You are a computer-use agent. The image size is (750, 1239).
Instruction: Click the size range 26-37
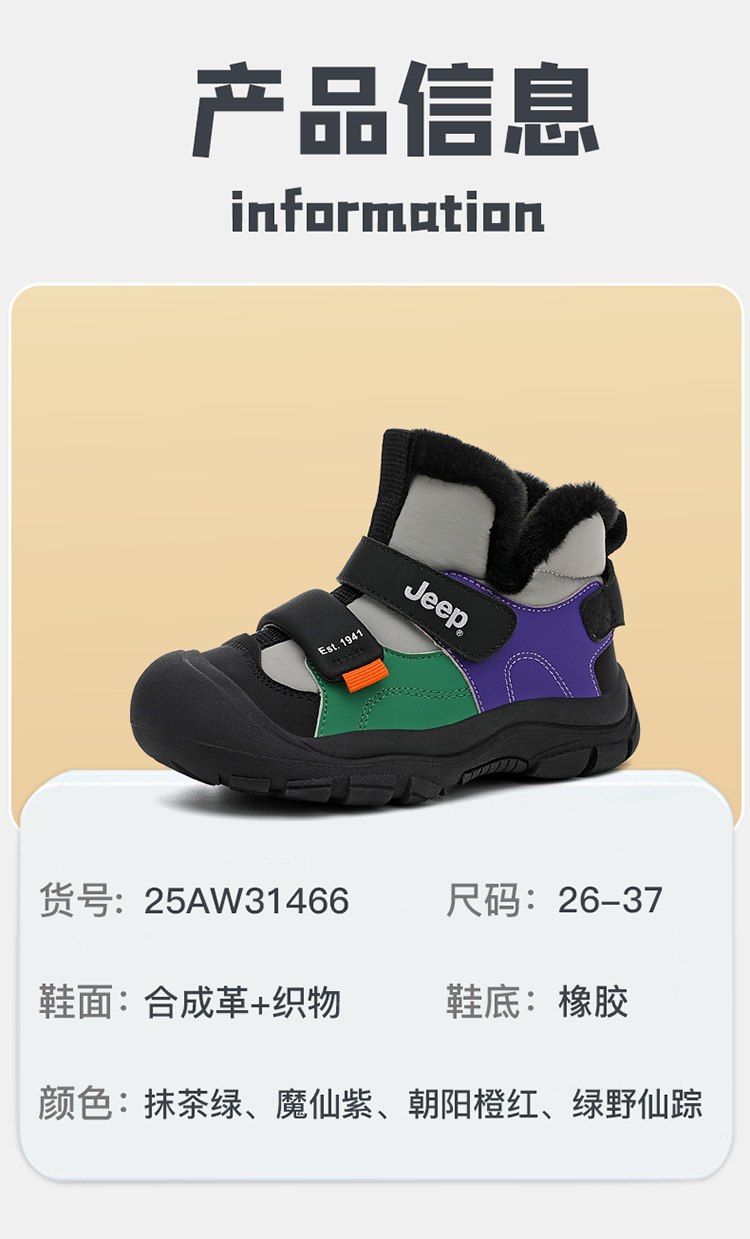pyautogui.click(x=610, y=901)
